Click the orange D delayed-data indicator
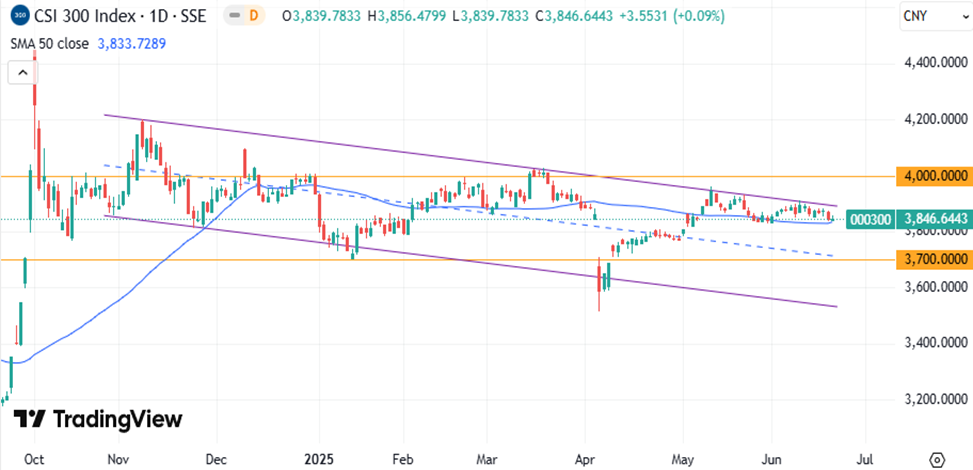Viewport: 973px width, 470px height. click(x=254, y=16)
